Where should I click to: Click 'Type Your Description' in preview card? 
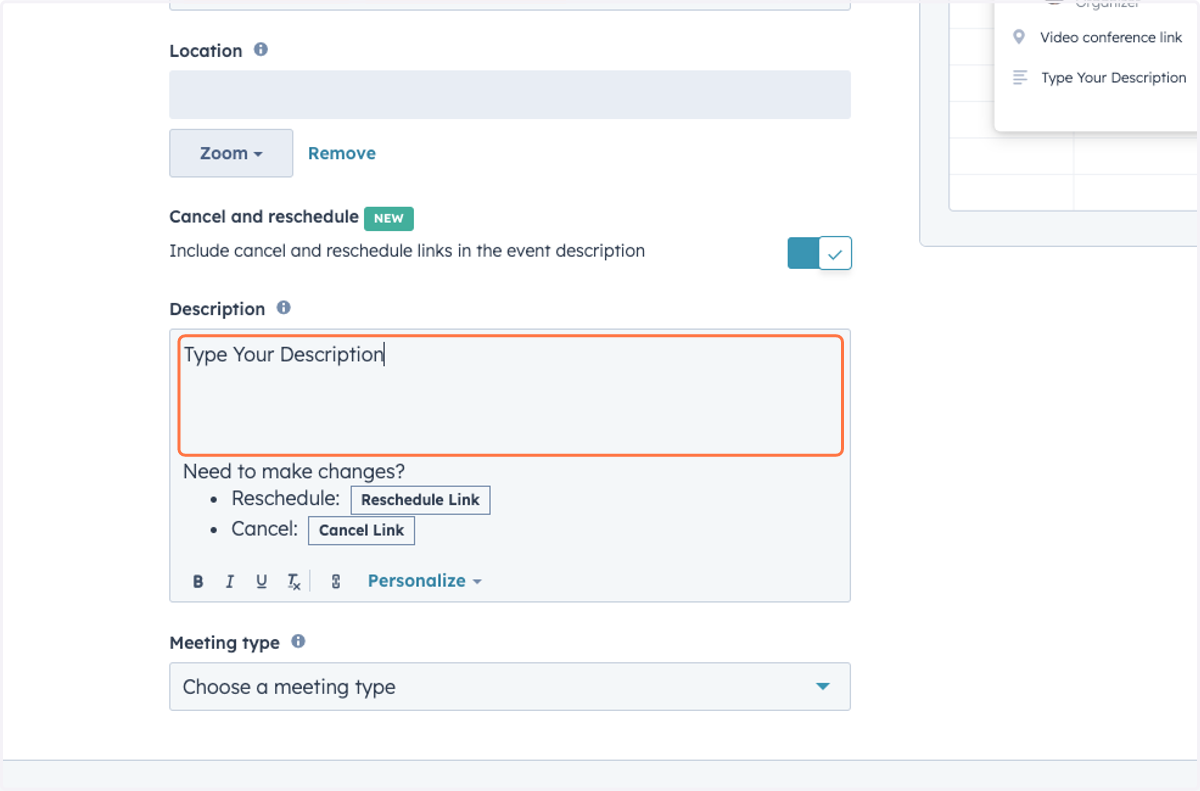[x=1113, y=77]
